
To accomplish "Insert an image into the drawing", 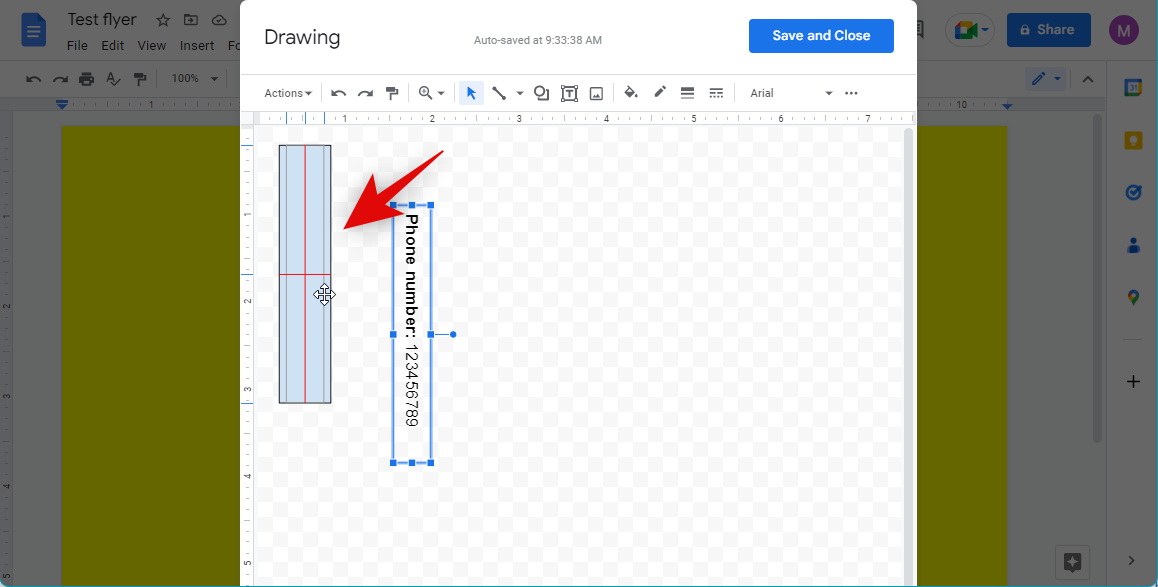I will (x=596, y=93).
